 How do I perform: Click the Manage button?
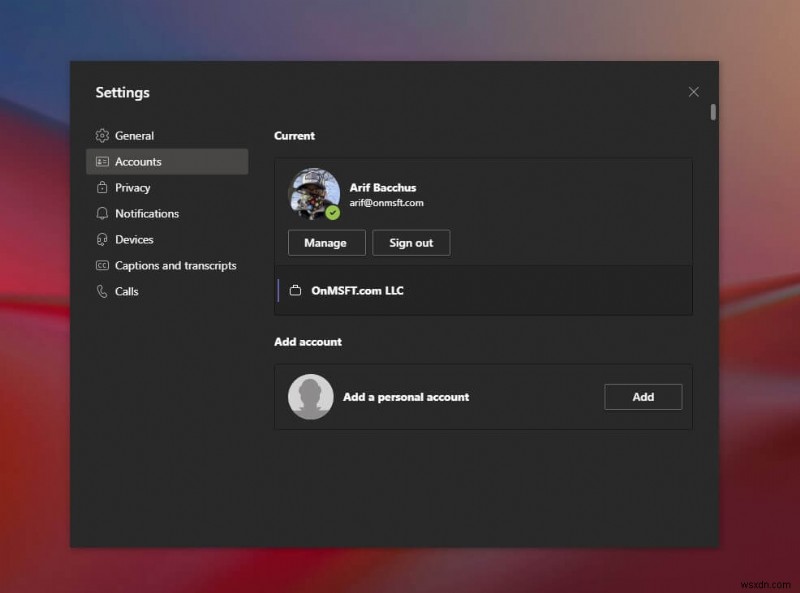coord(326,242)
